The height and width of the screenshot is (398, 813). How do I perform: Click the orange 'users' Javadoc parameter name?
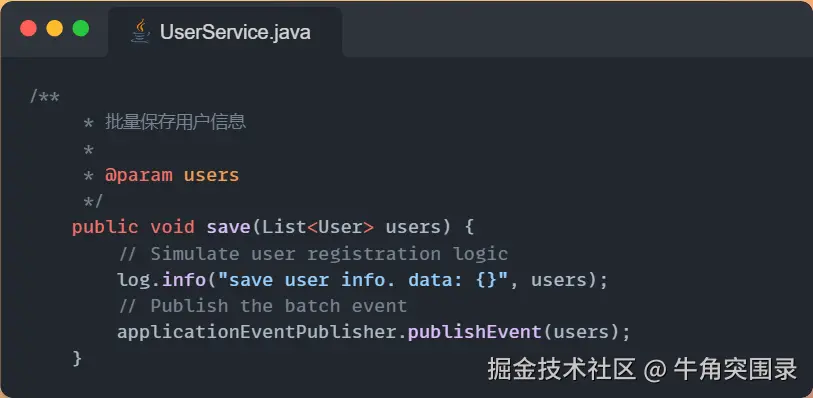[212, 175]
